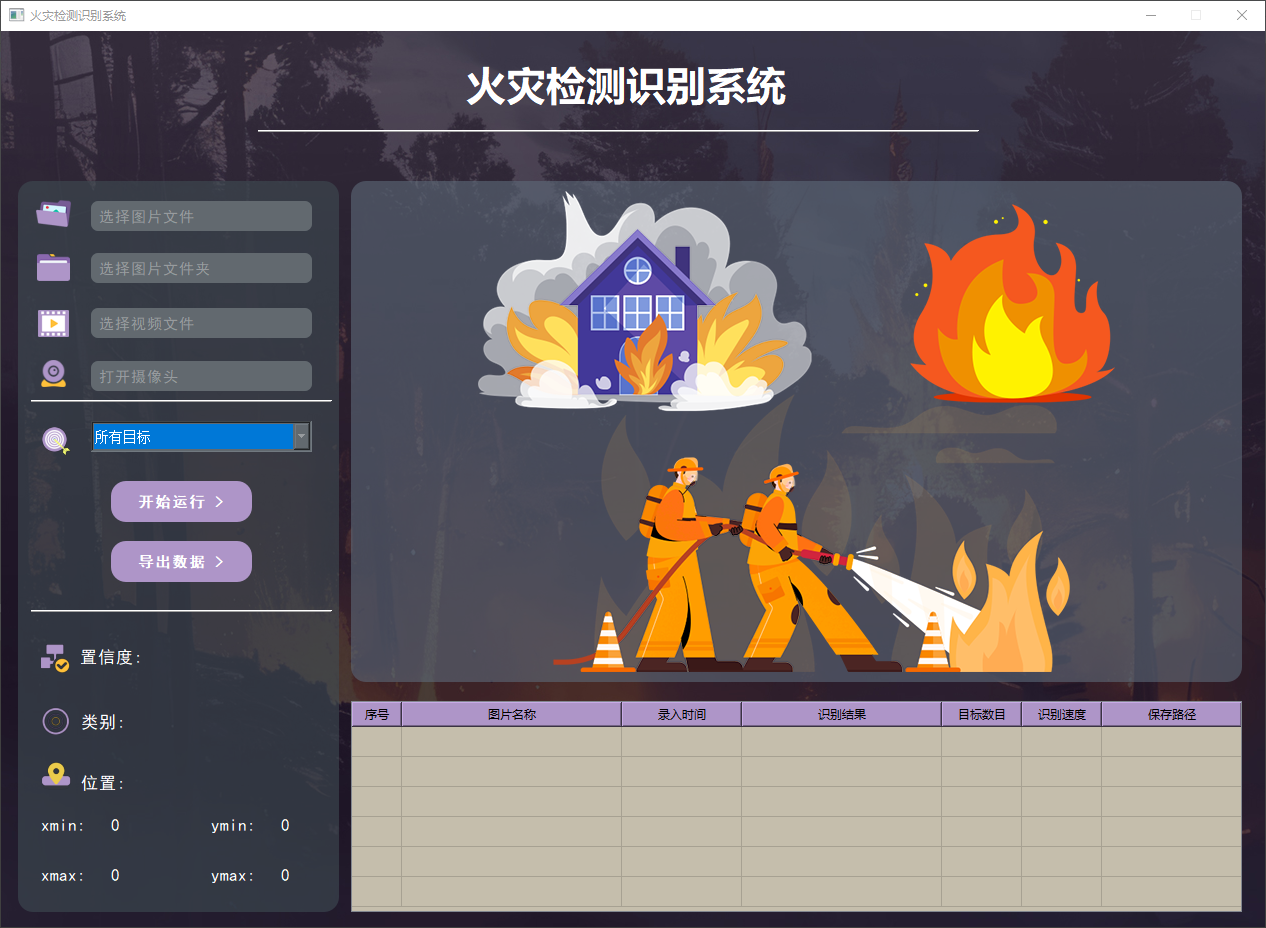Image resolution: width=1266 pixels, height=928 pixels.
Task: Click the 识别结果 column header
Action: click(841, 713)
